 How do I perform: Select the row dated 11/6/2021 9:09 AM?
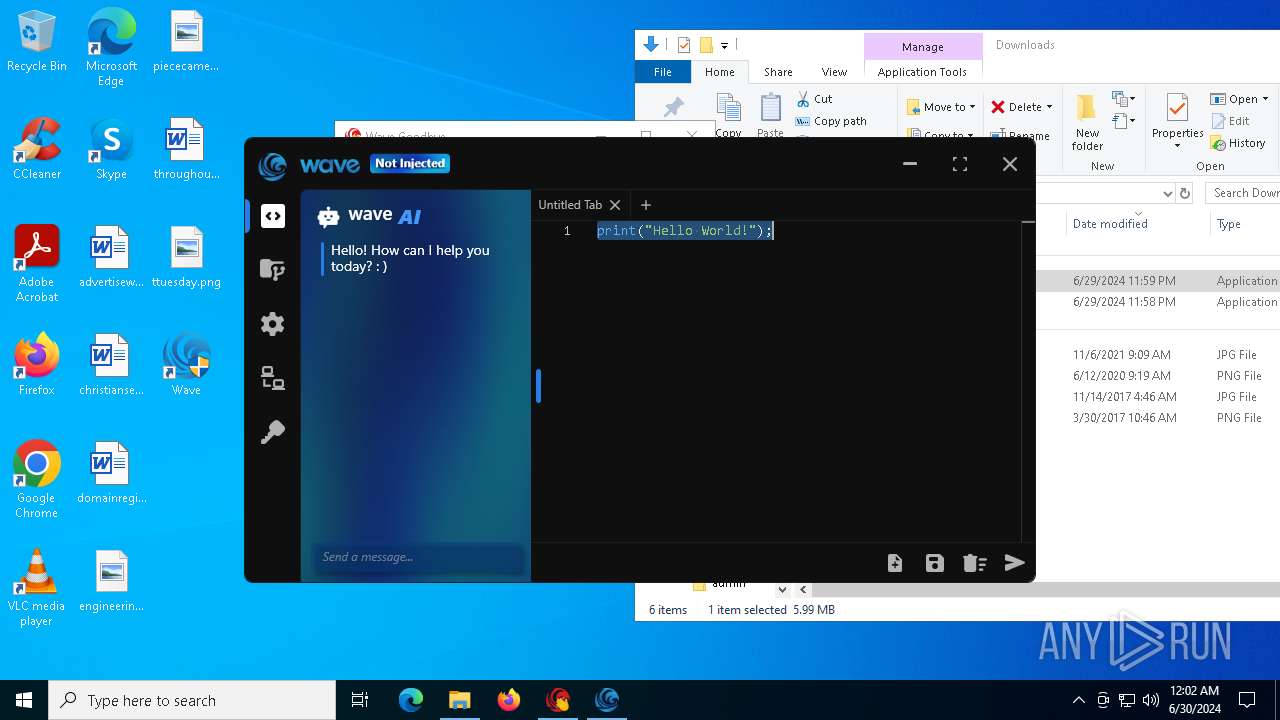tap(1158, 355)
